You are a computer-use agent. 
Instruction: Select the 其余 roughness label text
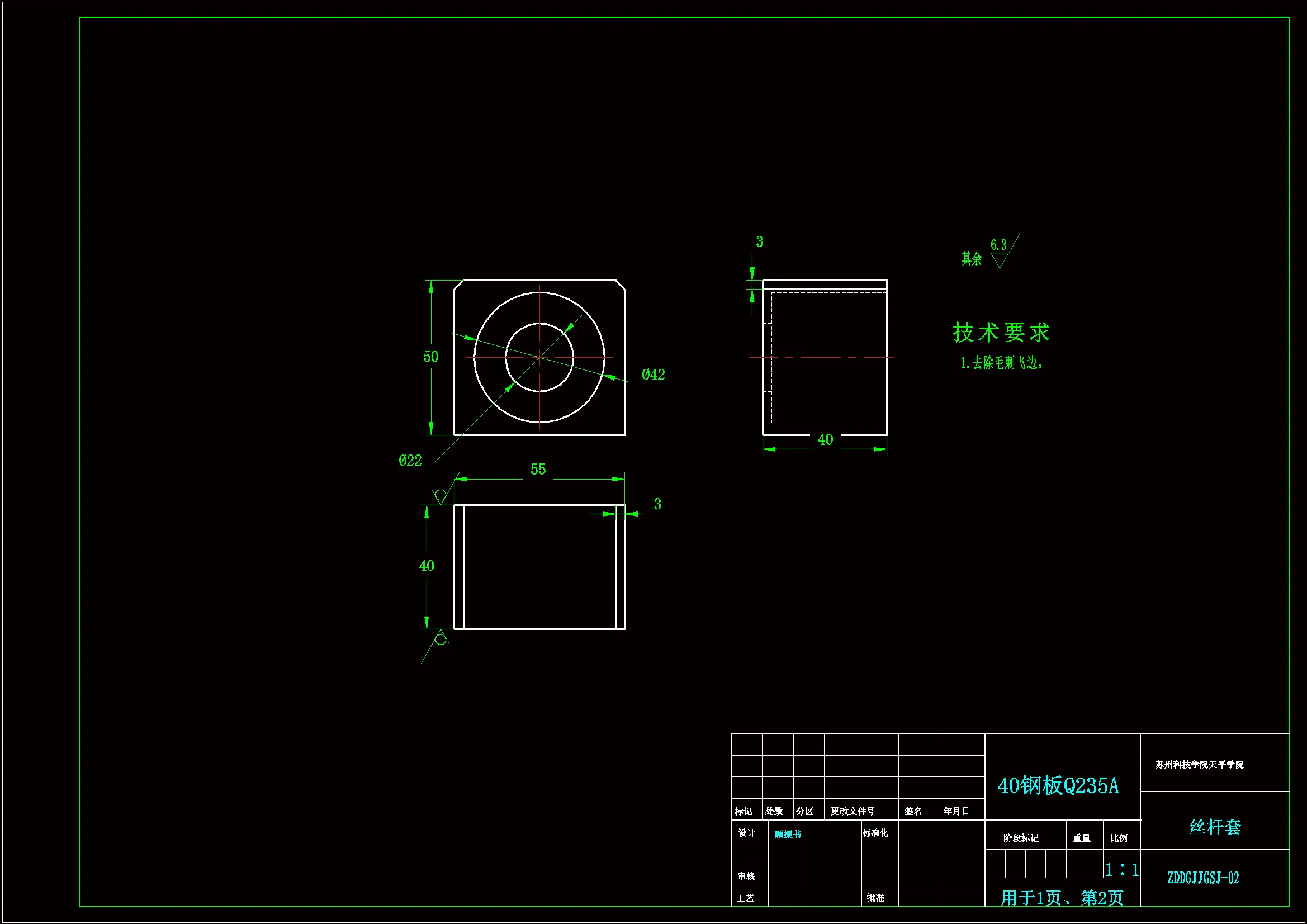coord(972,259)
